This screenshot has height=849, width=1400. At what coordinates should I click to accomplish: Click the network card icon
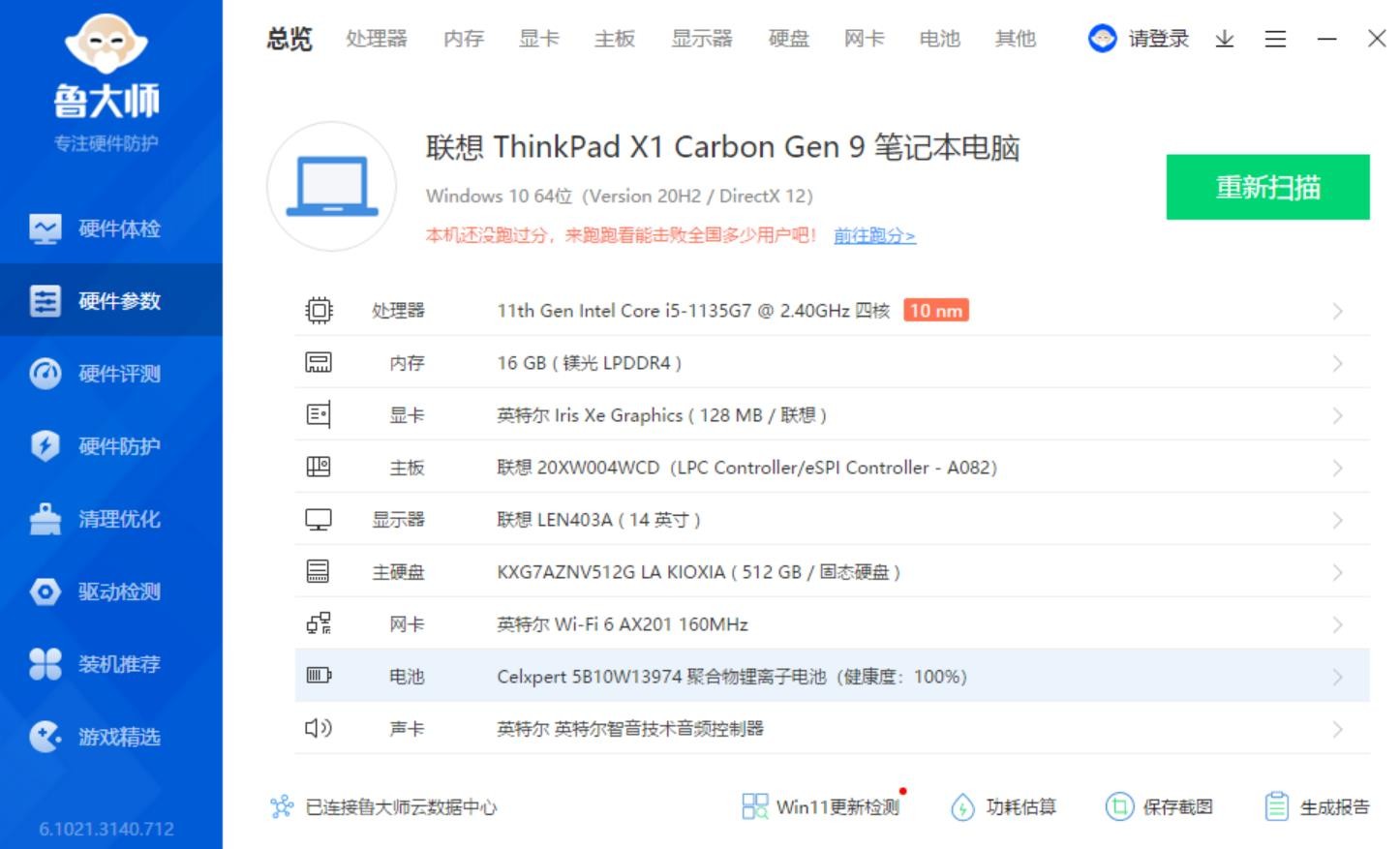[x=319, y=623]
